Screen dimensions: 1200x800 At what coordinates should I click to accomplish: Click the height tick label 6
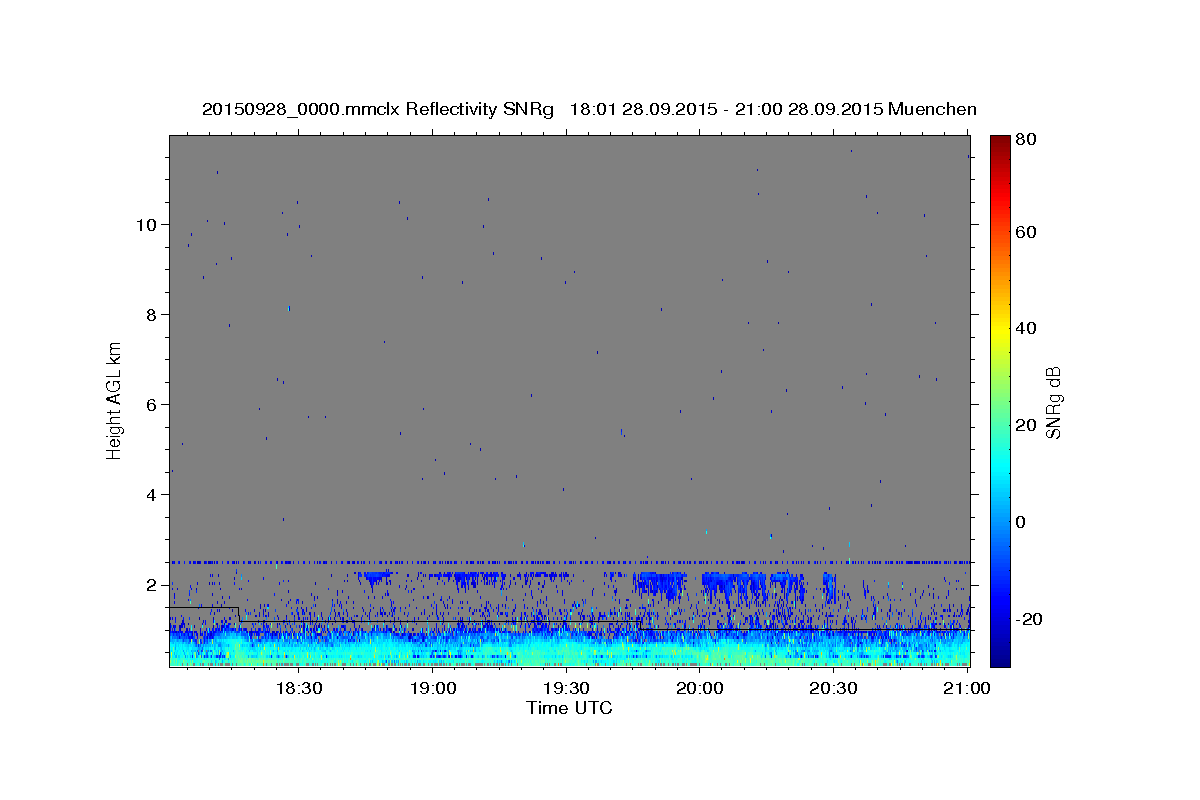pos(152,405)
